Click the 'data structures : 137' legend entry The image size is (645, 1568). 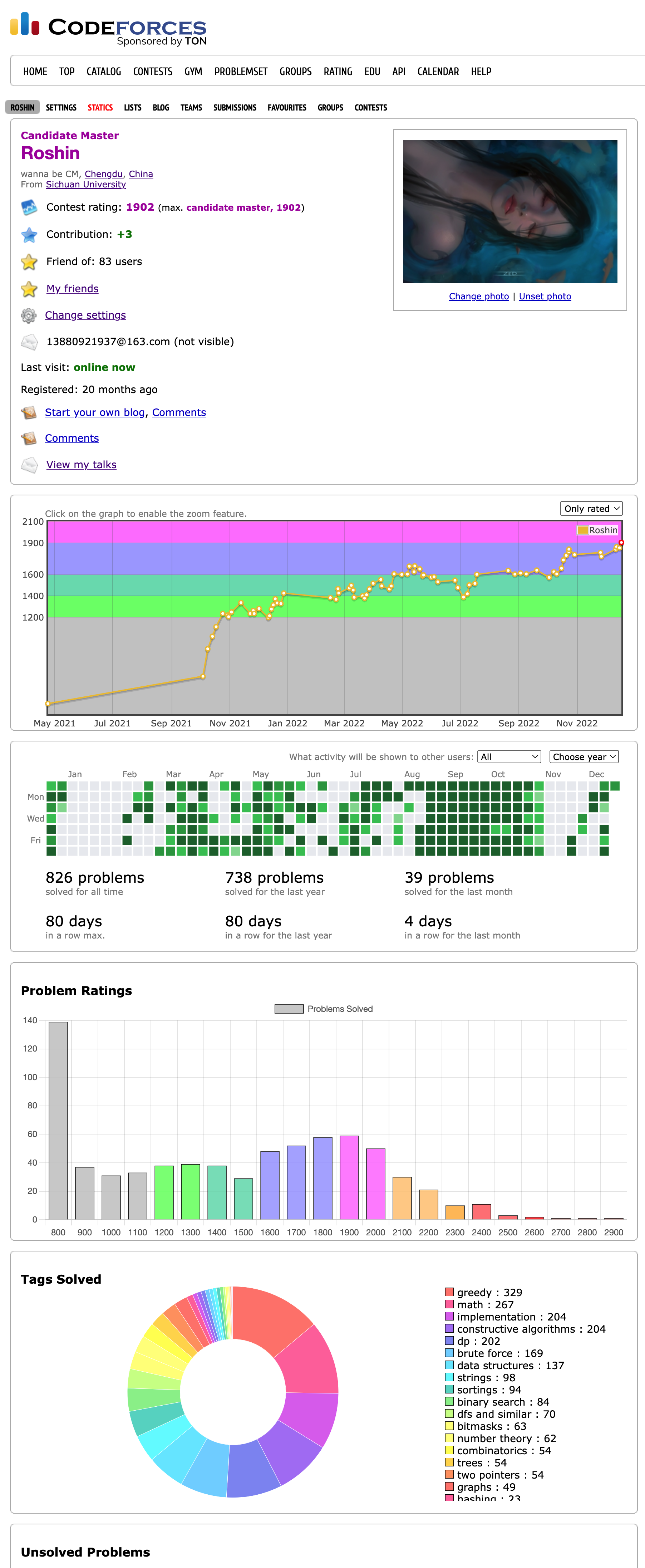point(504,1365)
